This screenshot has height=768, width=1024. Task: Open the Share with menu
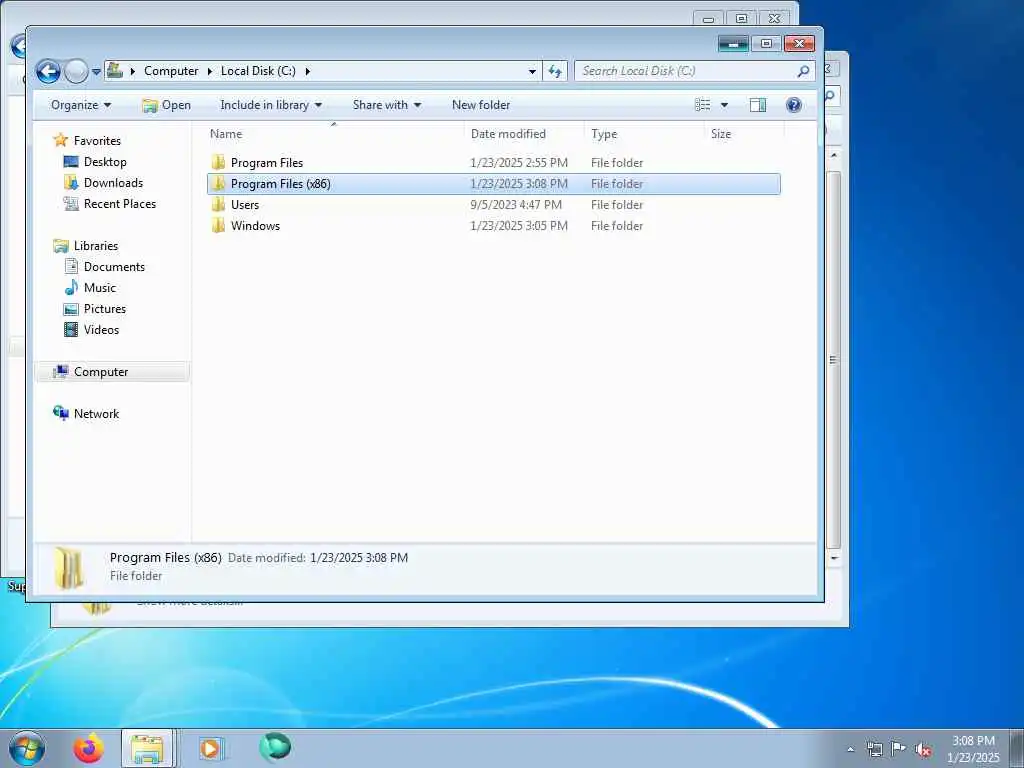click(387, 105)
